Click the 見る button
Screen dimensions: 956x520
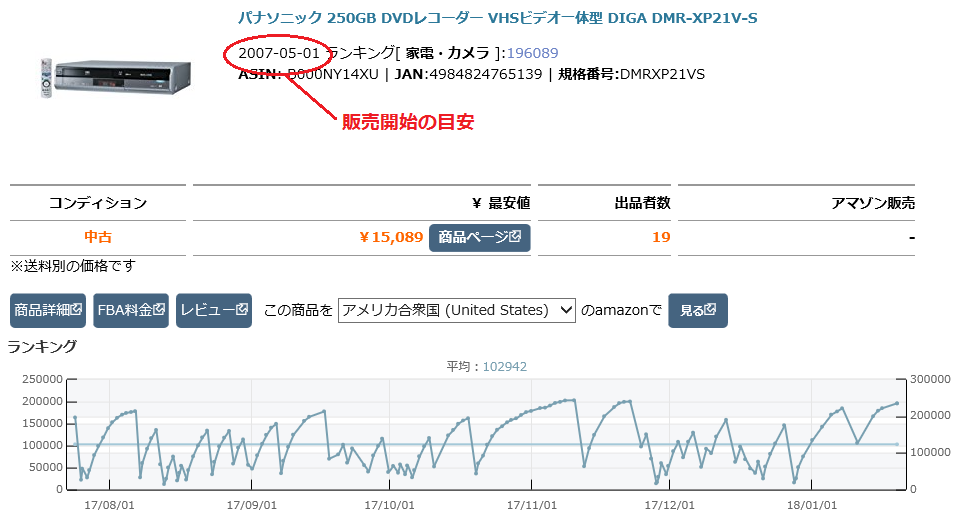tap(697, 310)
